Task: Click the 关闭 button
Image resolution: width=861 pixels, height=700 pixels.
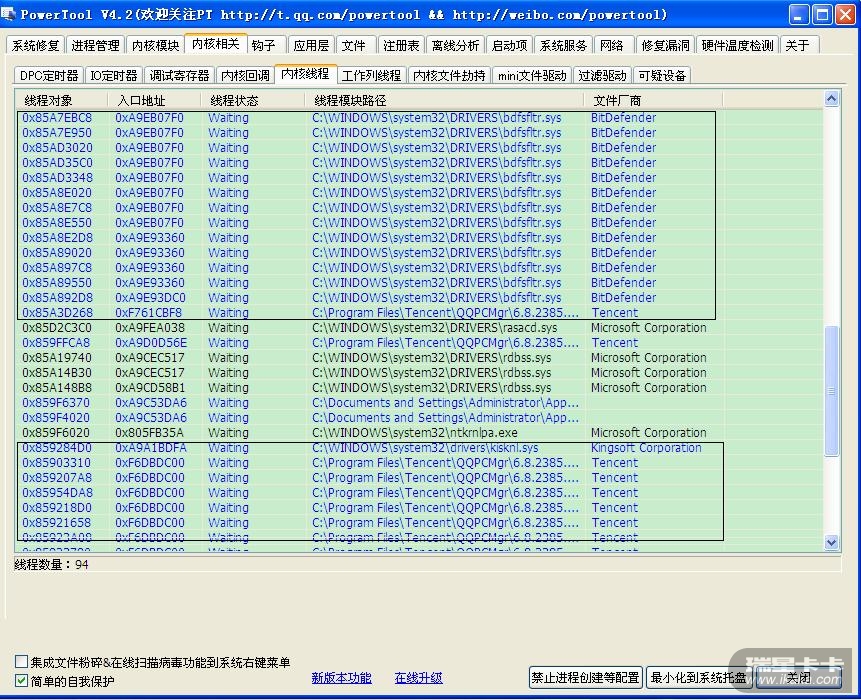Action: 799,677
